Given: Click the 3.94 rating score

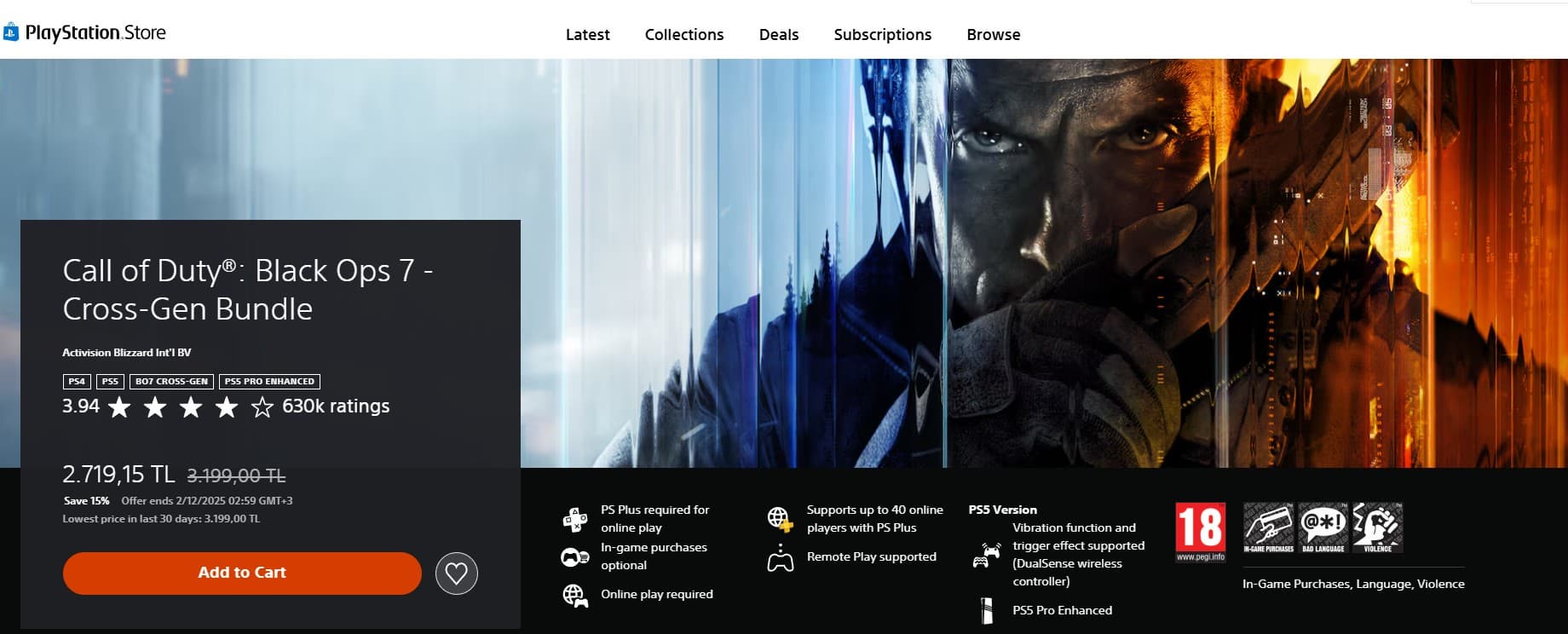Looking at the screenshot, I should click(81, 406).
